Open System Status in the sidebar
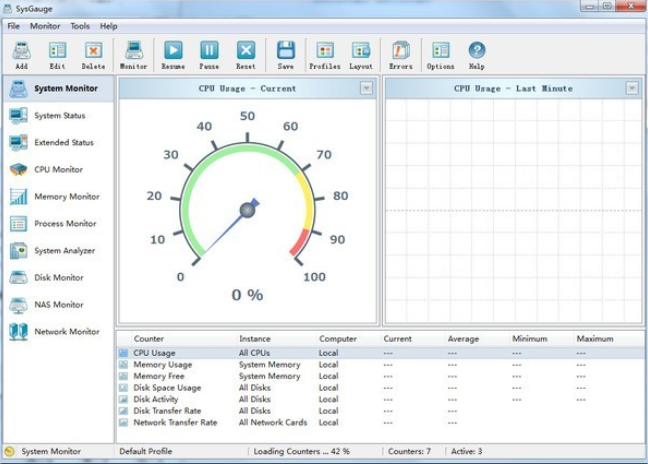The width and height of the screenshot is (648, 464). [x=59, y=116]
